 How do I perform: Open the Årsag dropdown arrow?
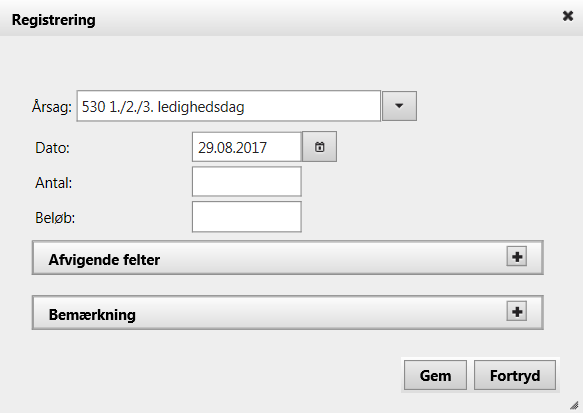point(399,106)
